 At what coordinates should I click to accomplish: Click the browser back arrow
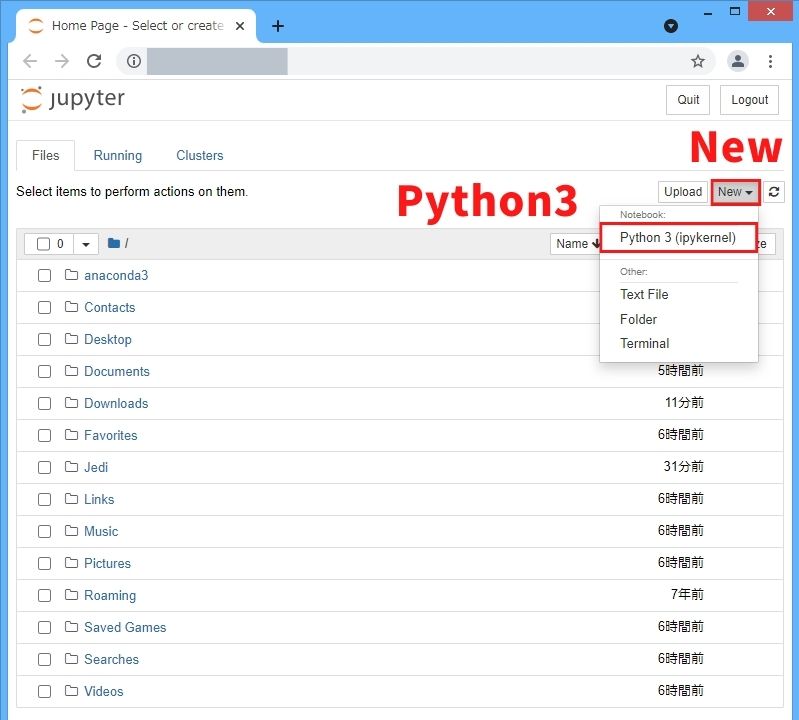30,61
